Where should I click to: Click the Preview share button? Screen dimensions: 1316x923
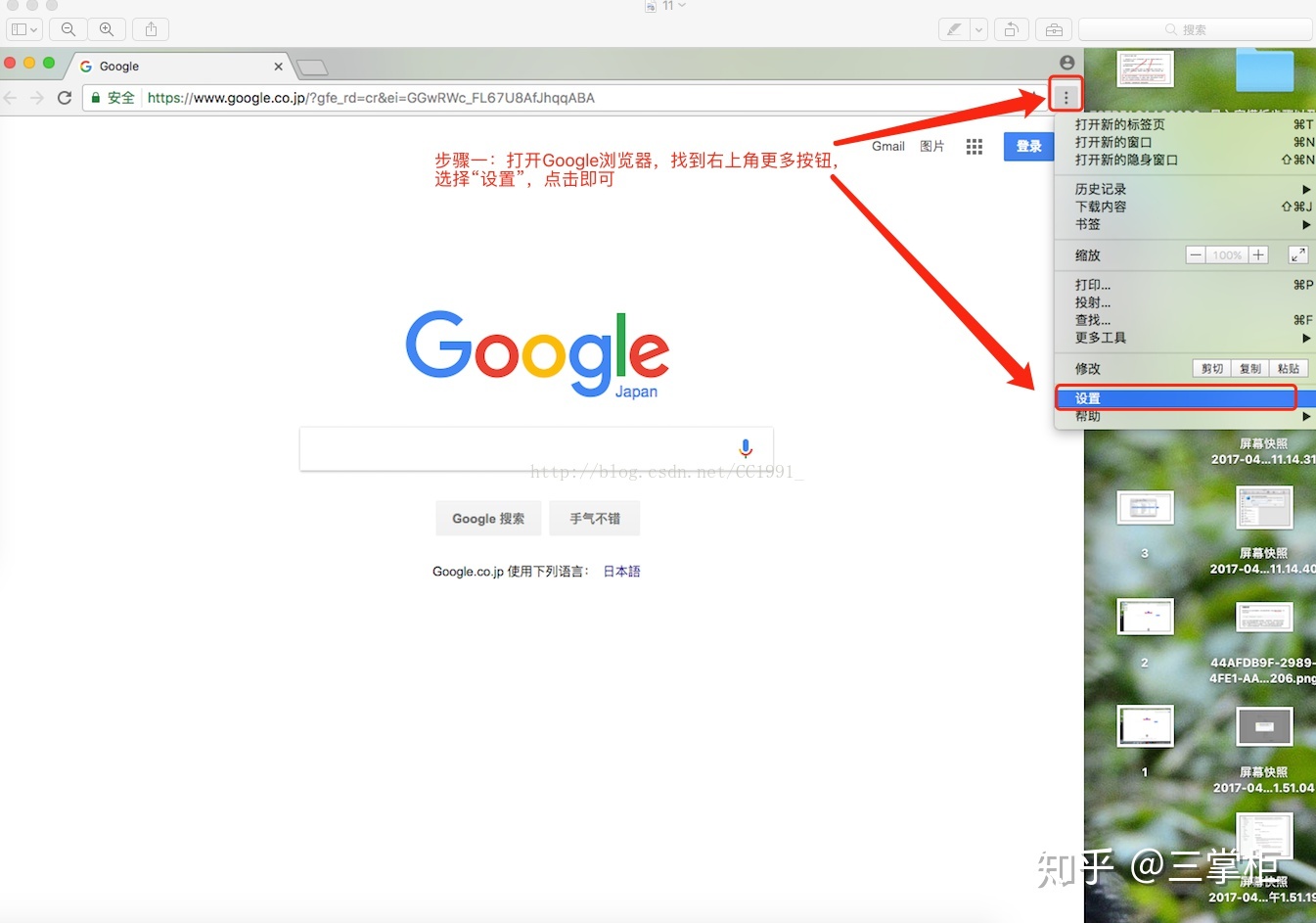(152, 29)
